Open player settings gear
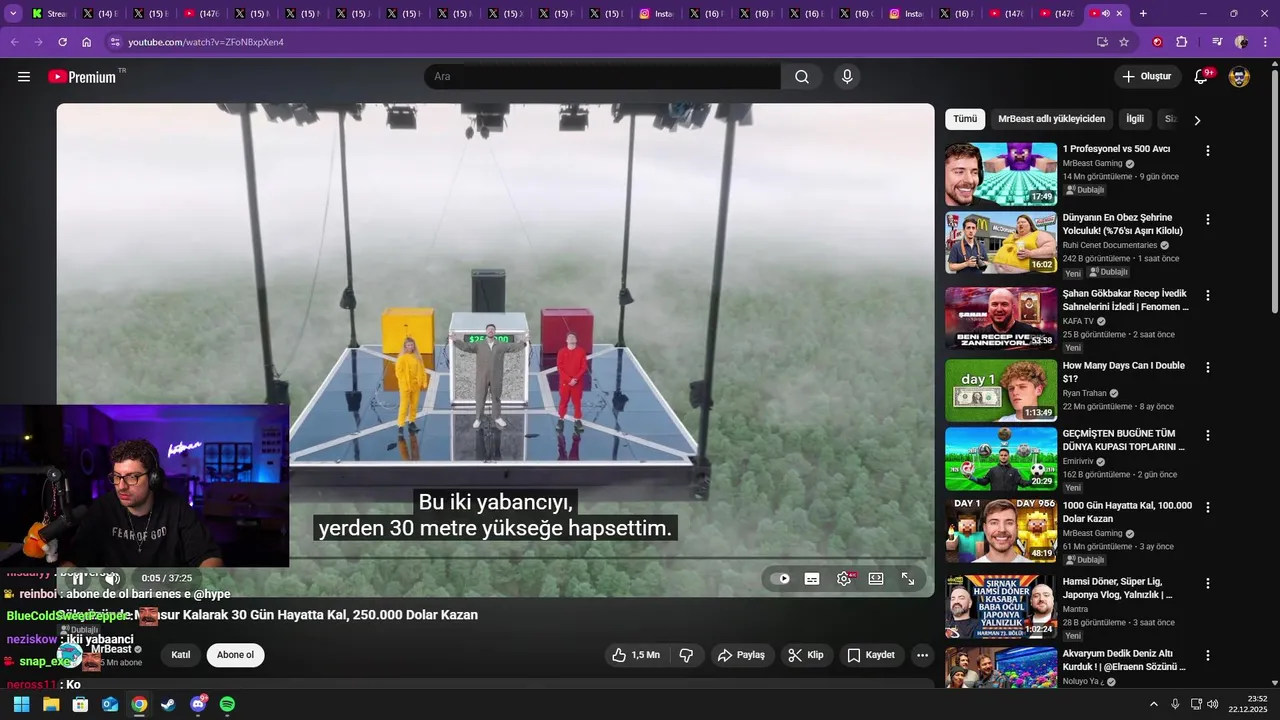The image size is (1280, 720). coord(844,579)
